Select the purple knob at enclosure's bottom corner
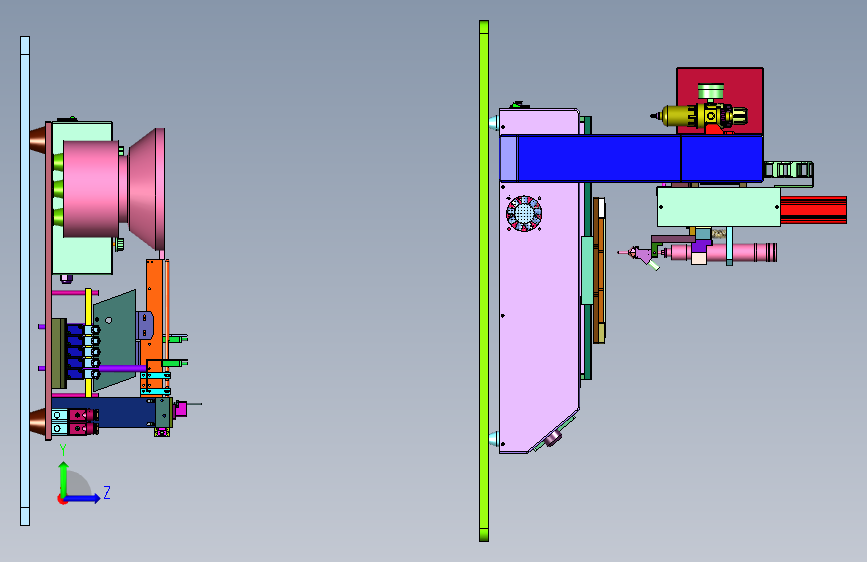The height and width of the screenshot is (562, 867). coord(552,439)
